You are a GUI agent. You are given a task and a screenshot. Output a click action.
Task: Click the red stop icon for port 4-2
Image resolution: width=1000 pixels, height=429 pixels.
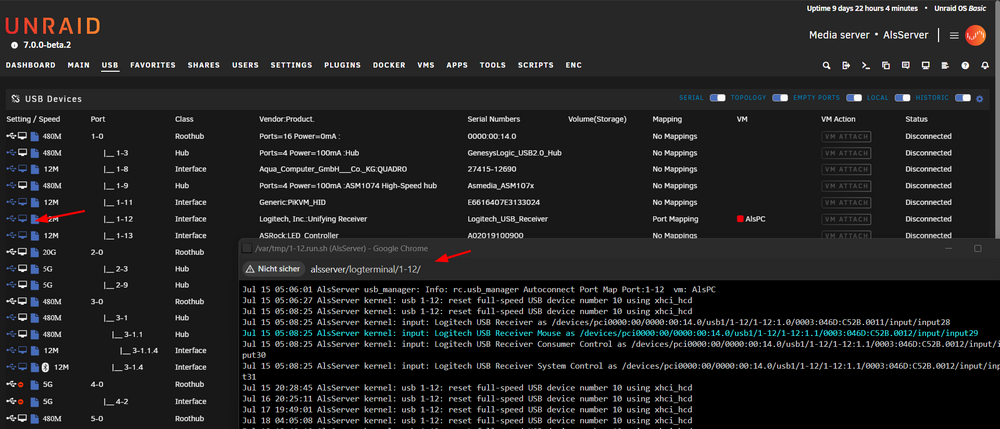(x=21, y=401)
